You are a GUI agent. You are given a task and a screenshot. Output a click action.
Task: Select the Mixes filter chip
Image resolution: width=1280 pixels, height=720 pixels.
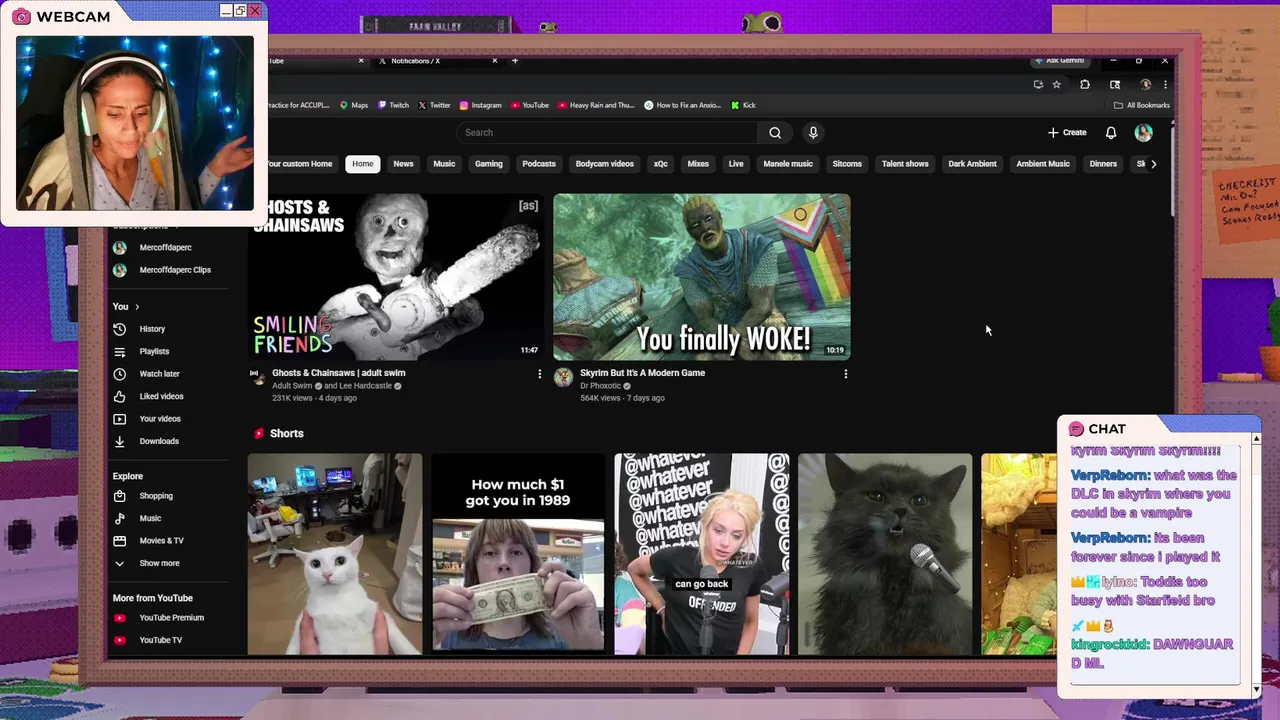point(698,164)
